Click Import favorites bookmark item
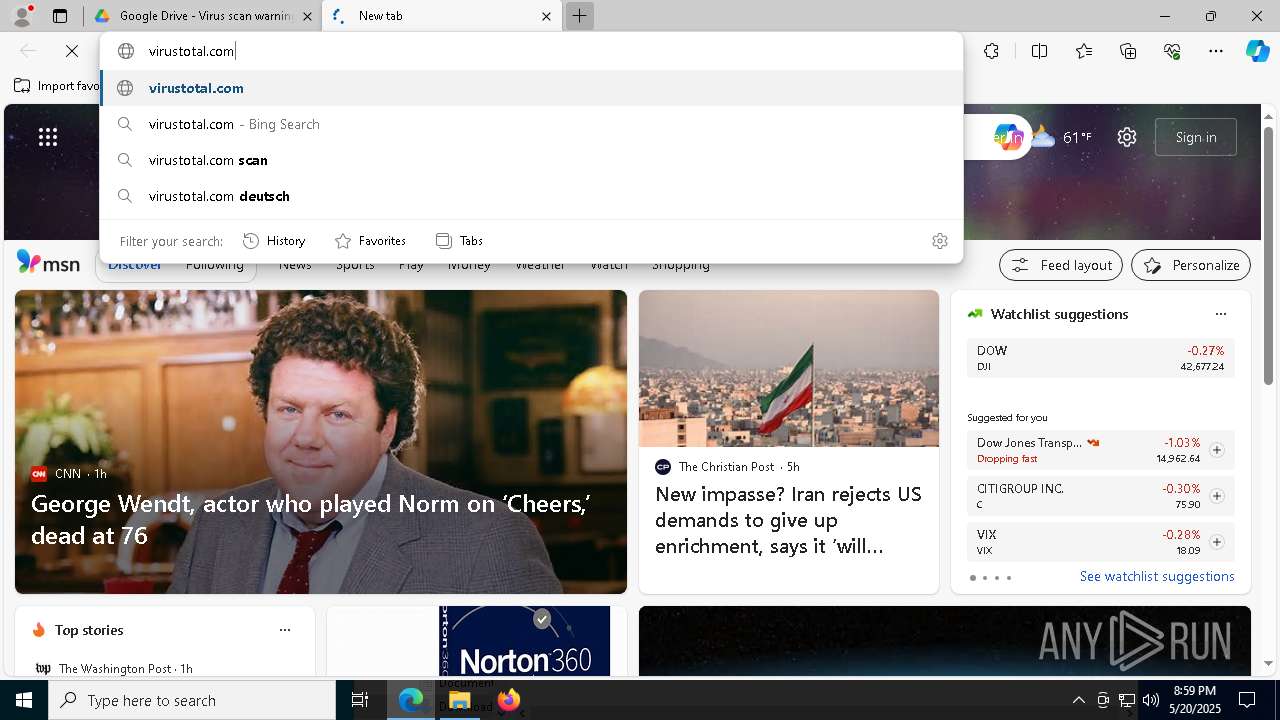This screenshot has width=1280, height=720. [57, 86]
